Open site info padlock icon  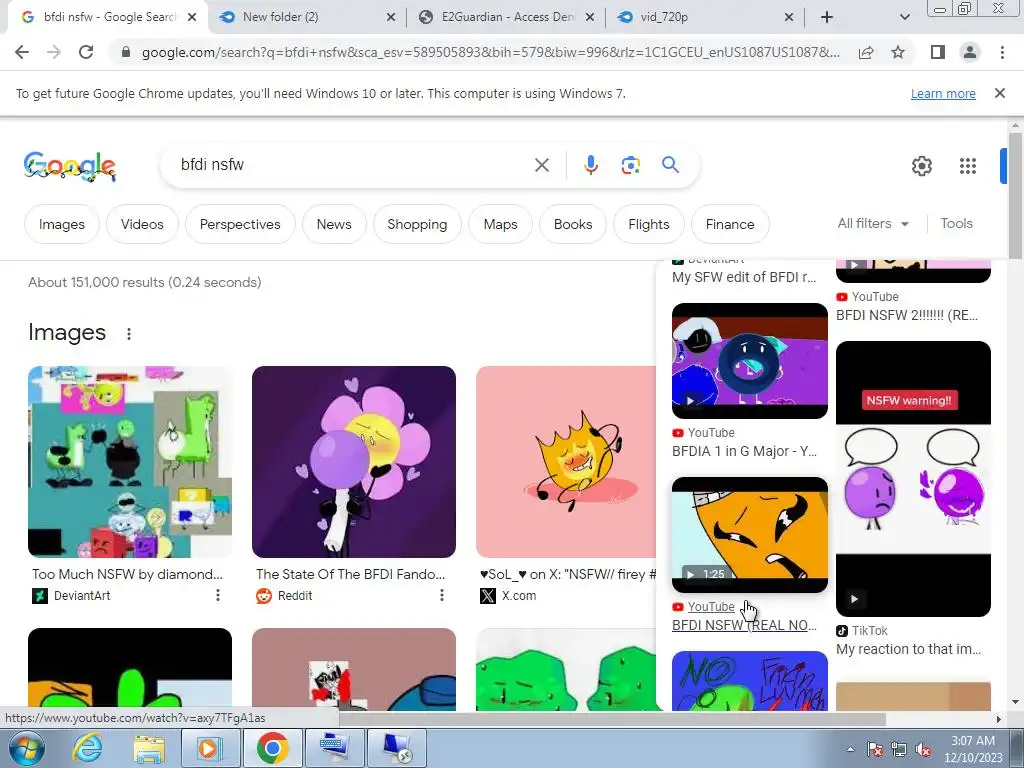point(126,52)
